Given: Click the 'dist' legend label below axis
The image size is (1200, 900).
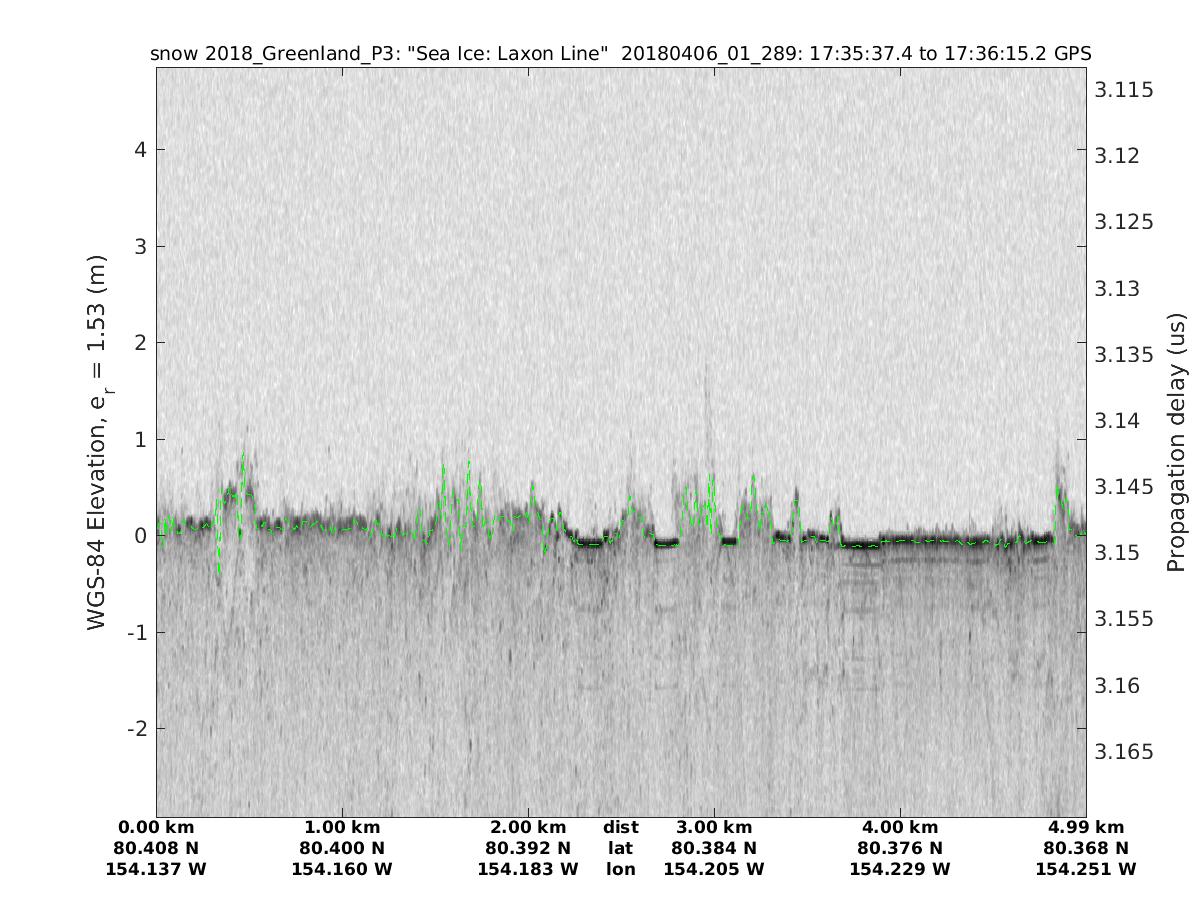Looking at the screenshot, I should click(621, 827).
